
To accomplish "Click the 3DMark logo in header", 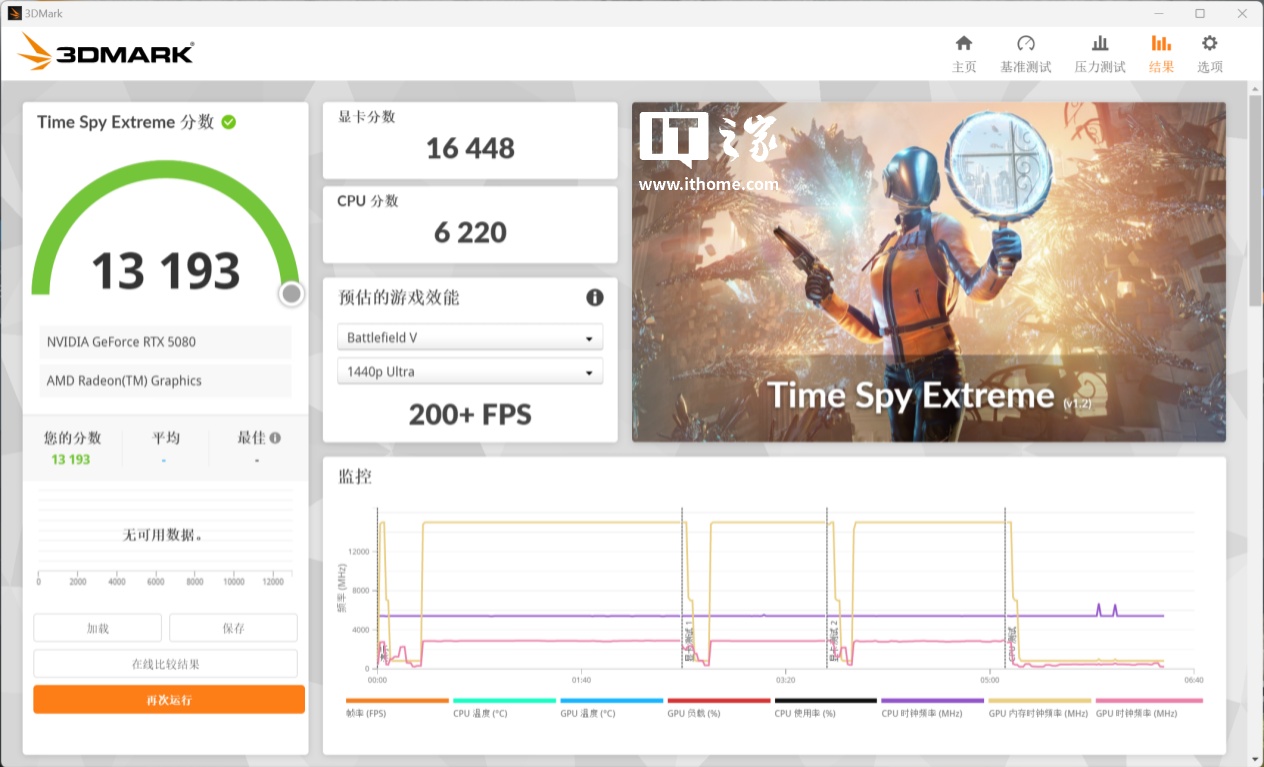I will tap(106, 52).
